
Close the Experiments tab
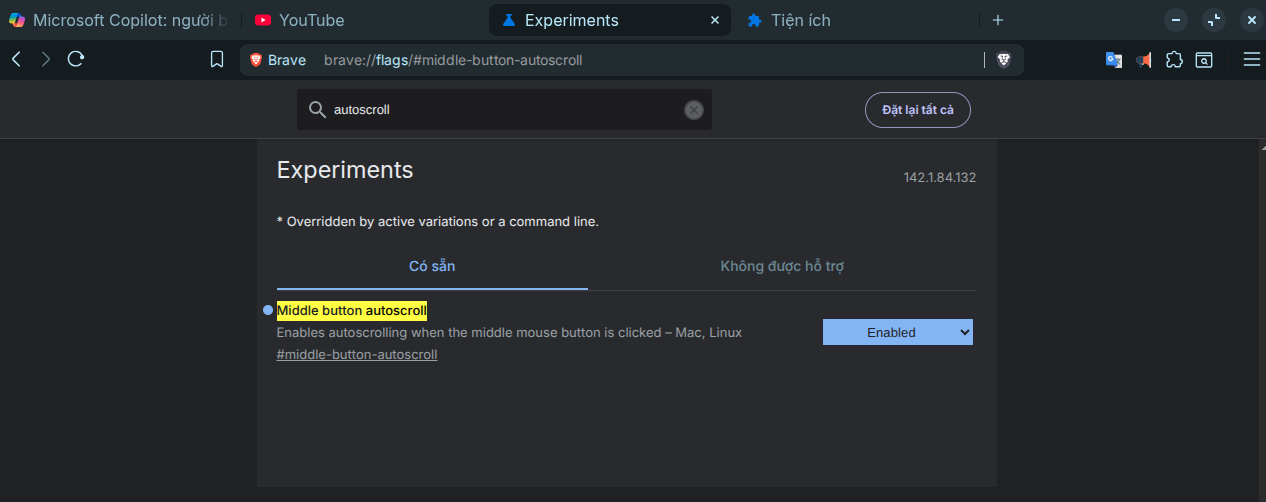pos(715,20)
